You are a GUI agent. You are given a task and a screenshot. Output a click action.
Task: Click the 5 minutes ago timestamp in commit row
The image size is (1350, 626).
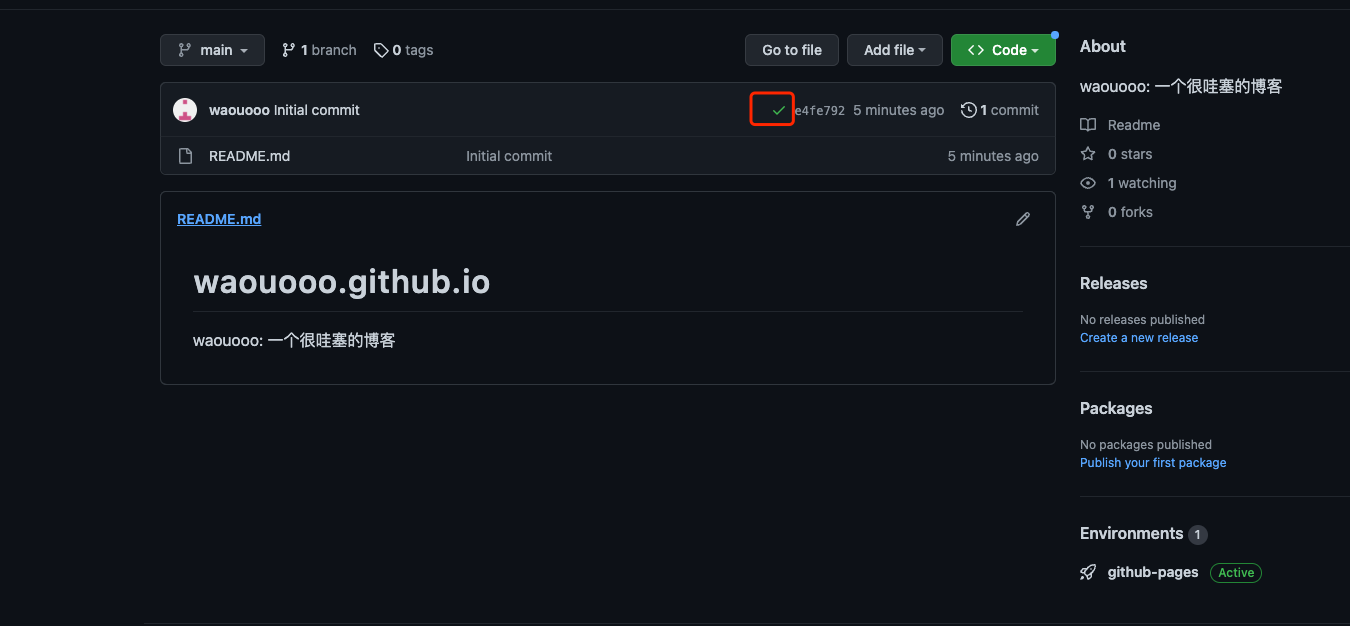coord(898,110)
